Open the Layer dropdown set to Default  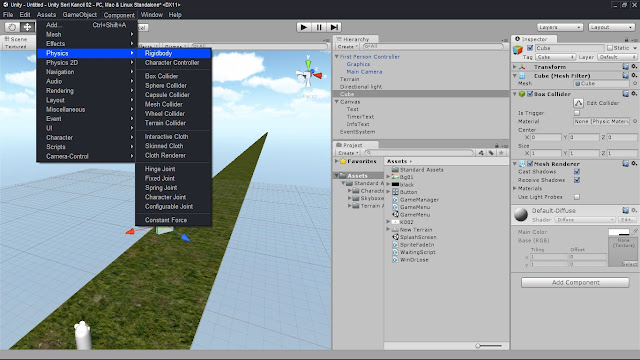[x=617, y=57]
